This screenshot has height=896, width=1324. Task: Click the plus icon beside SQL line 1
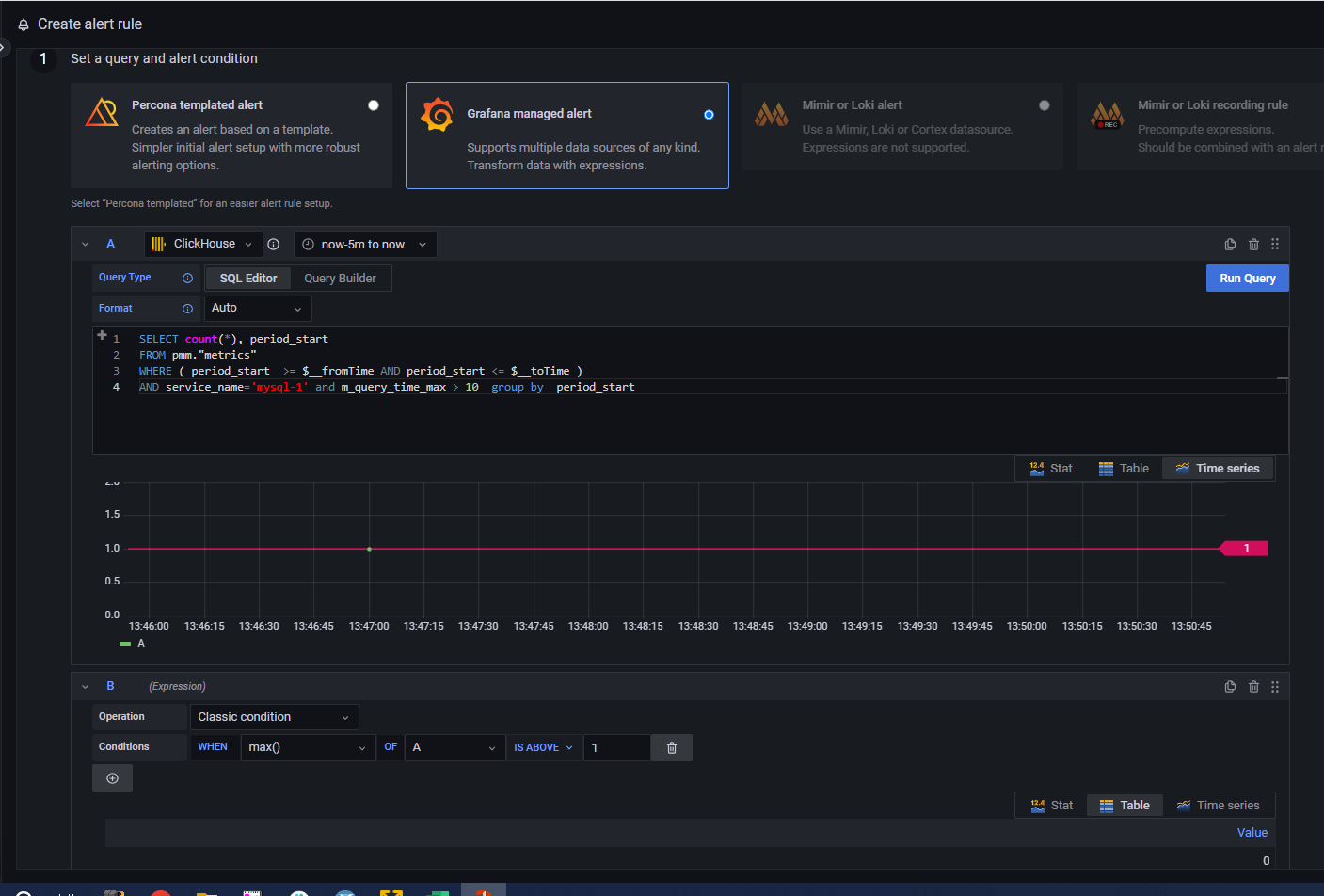click(x=102, y=335)
